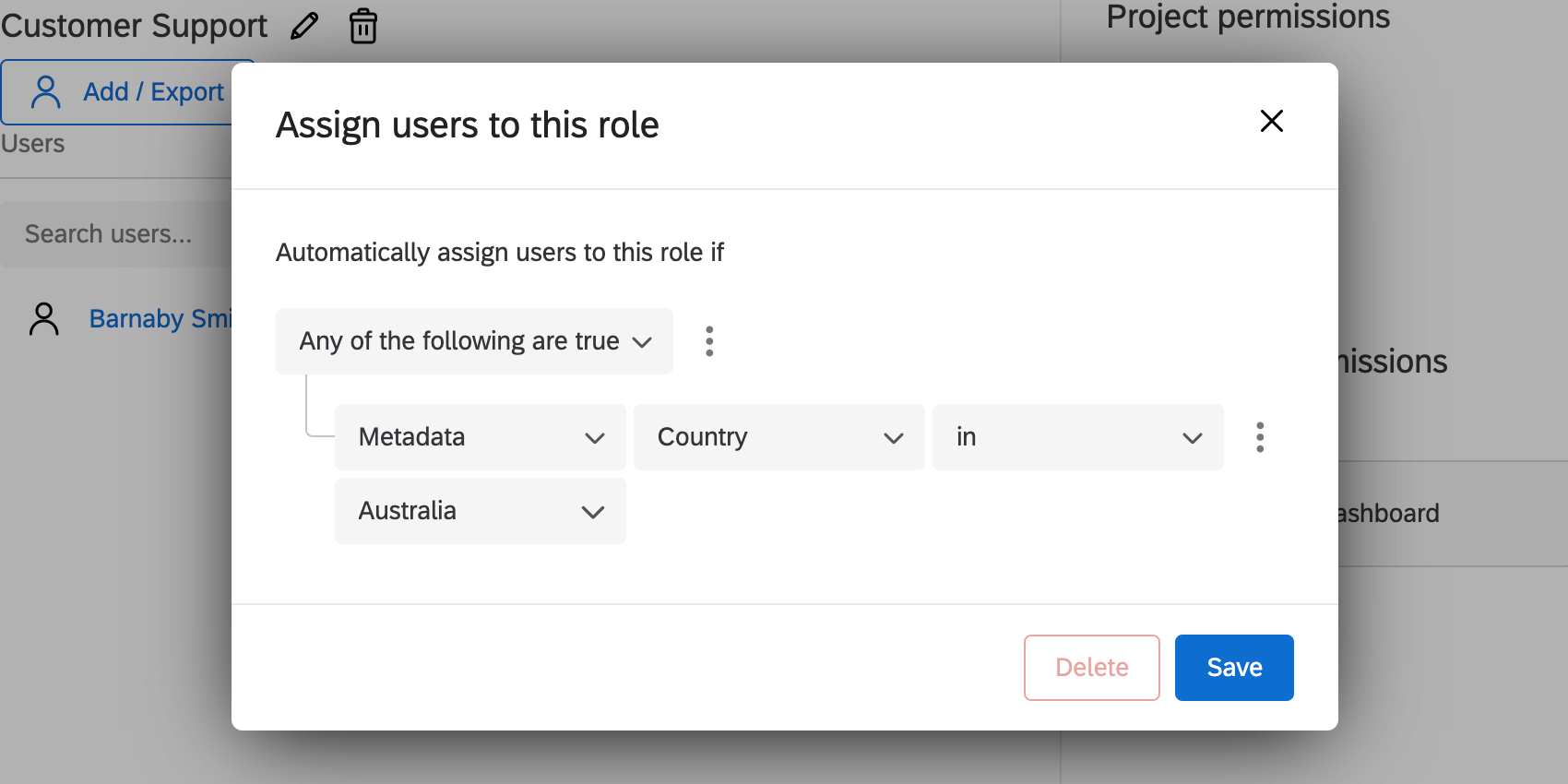Image resolution: width=1568 pixels, height=784 pixels.
Task: Click the trash icon beside Customer Support
Action: tap(363, 26)
